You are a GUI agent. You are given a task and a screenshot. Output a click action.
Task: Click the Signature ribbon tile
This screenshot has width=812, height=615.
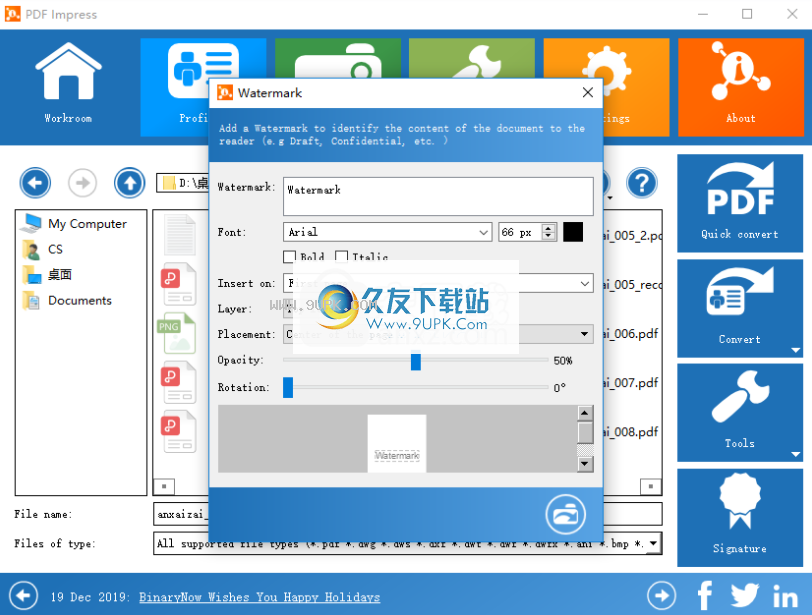(740, 518)
